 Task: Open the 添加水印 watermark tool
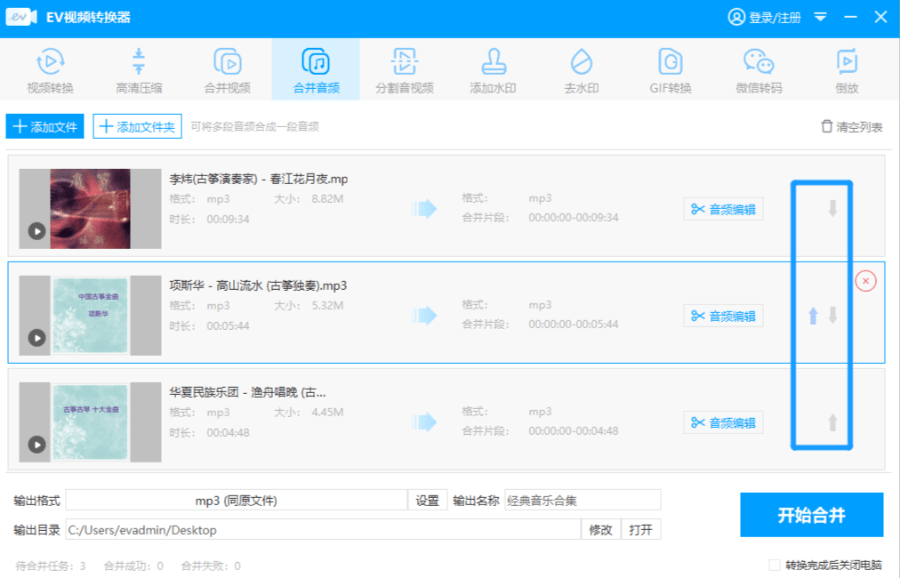tap(492, 68)
